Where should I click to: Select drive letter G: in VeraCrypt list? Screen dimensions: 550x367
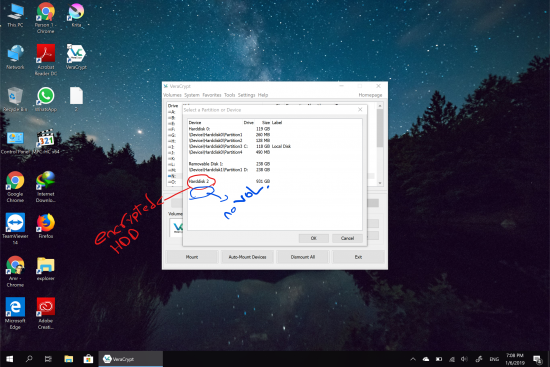point(172,135)
